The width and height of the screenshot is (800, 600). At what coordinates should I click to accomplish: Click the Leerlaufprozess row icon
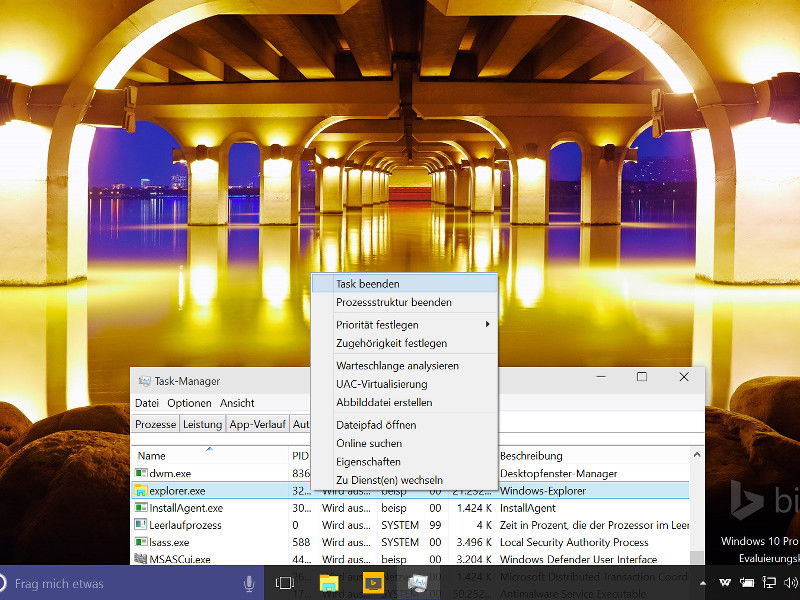(x=141, y=524)
